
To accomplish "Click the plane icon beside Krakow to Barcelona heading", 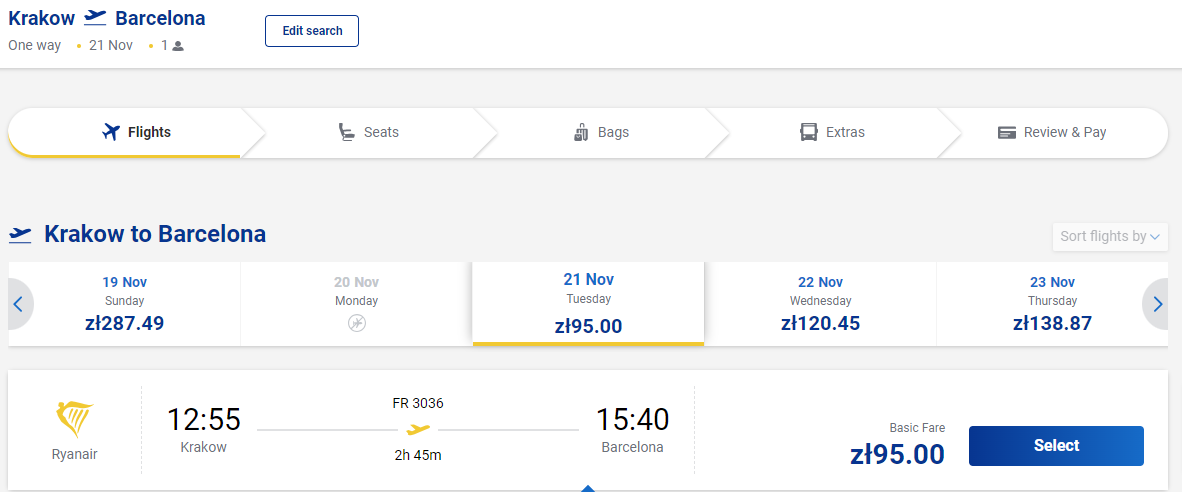I will click(20, 234).
